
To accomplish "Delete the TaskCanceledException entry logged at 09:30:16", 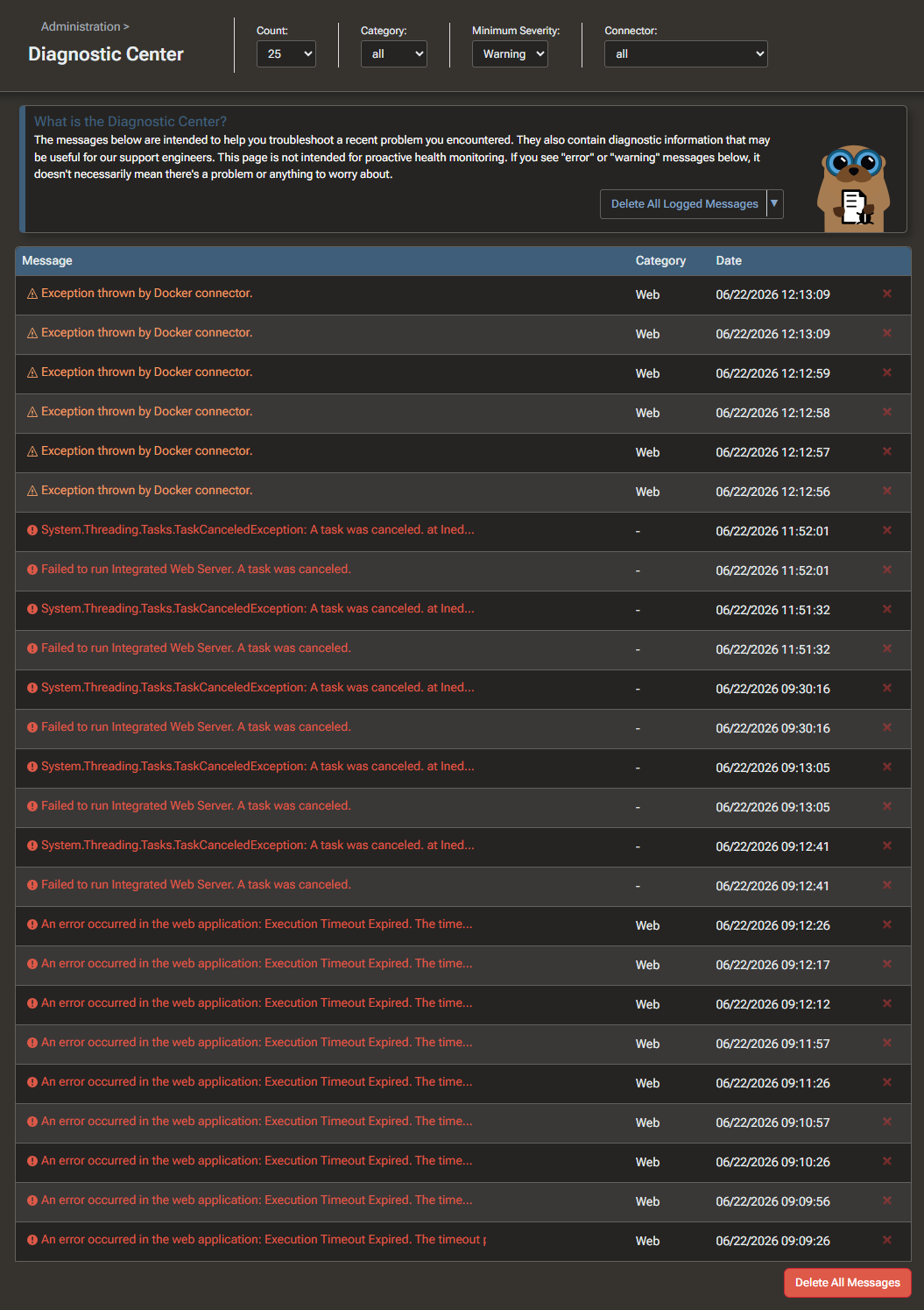I will (887, 688).
